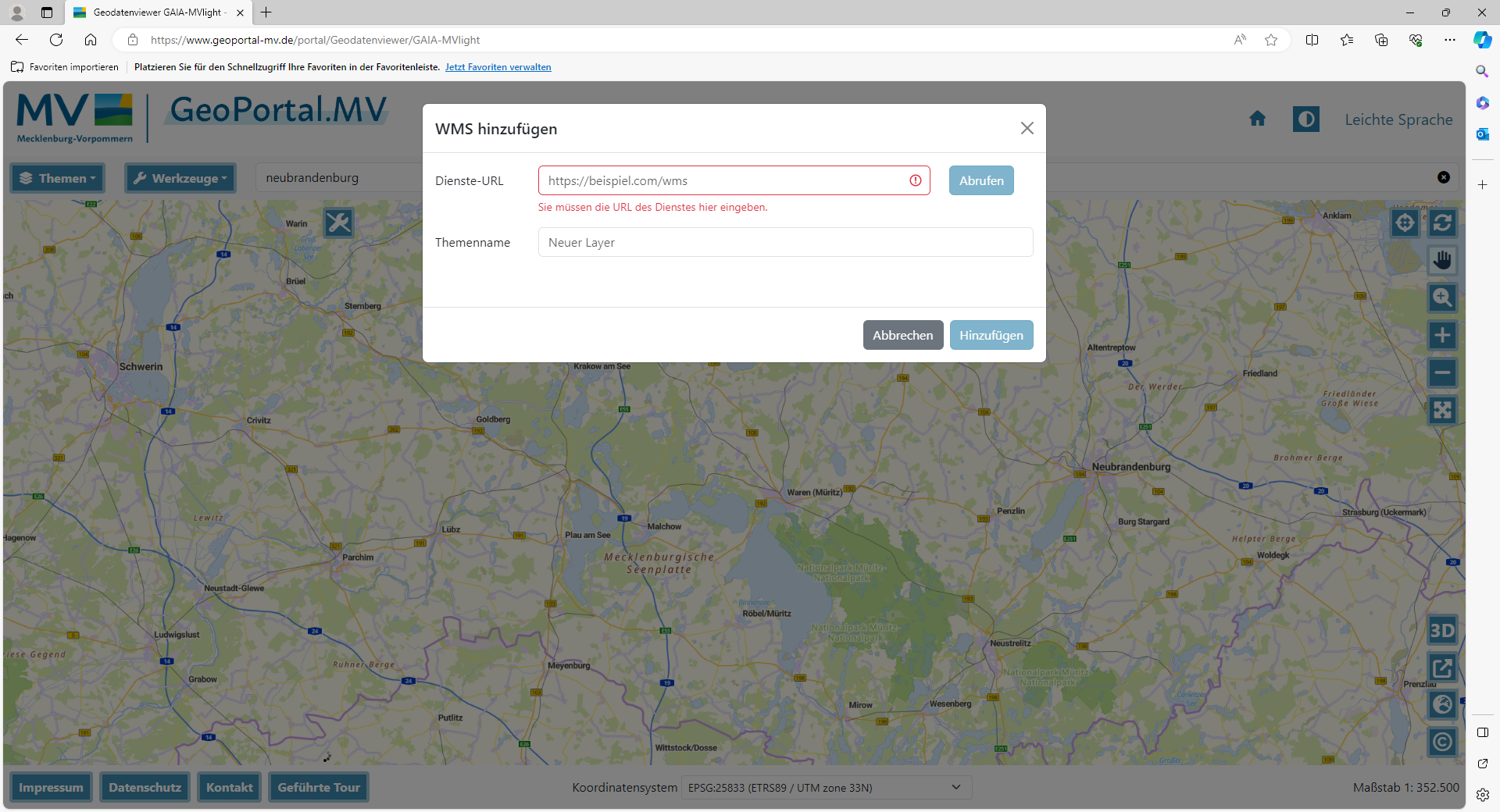Screen dimensions: 1500x812
Task: Open the Koordinatensystem dropdown
Action: (827, 787)
